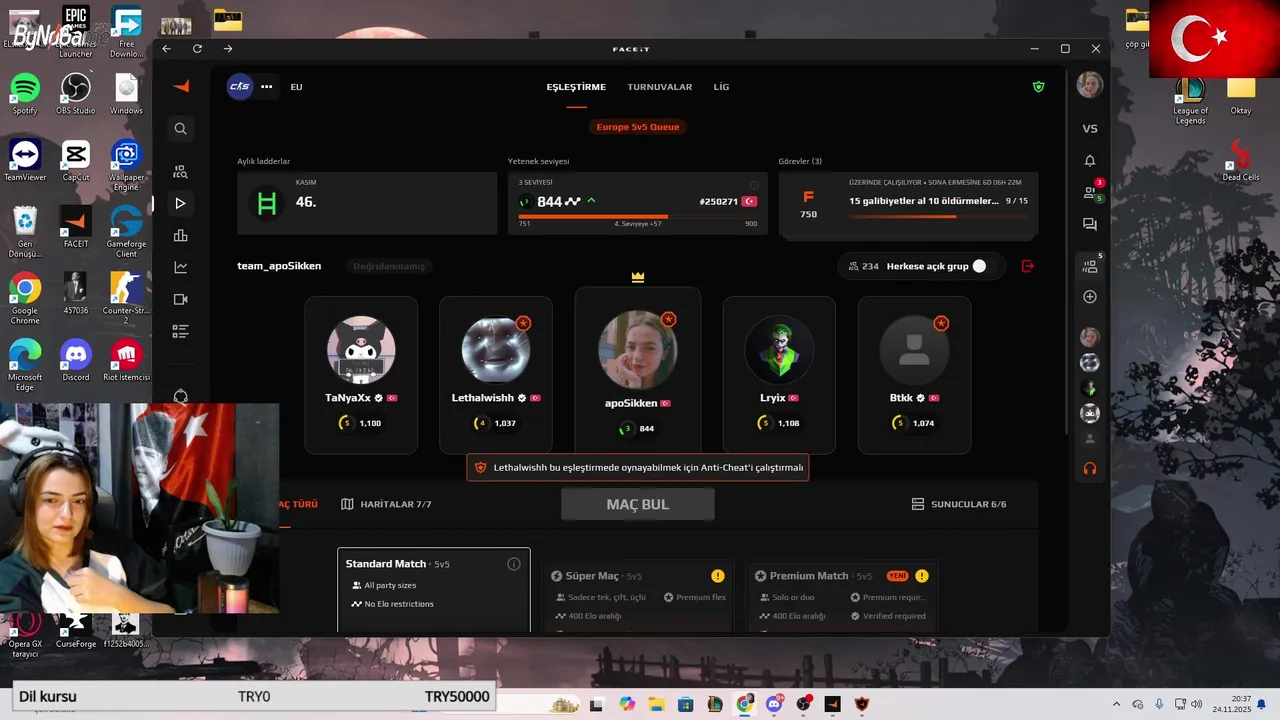Select the play matchmaking sidebar icon
The width and height of the screenshot is (1280, 720).
[x=180, y=203]
